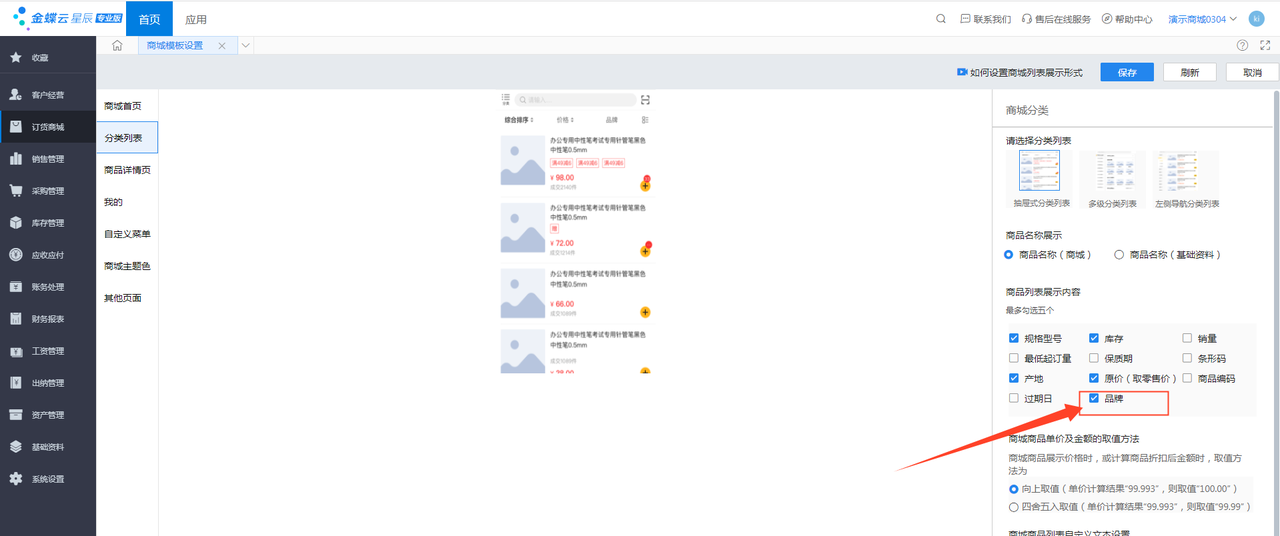Image resolution: width=1280 pixels, height=536 pixels.
Task: Select 自定义菜单 template section
Action: tap(127, 234)
